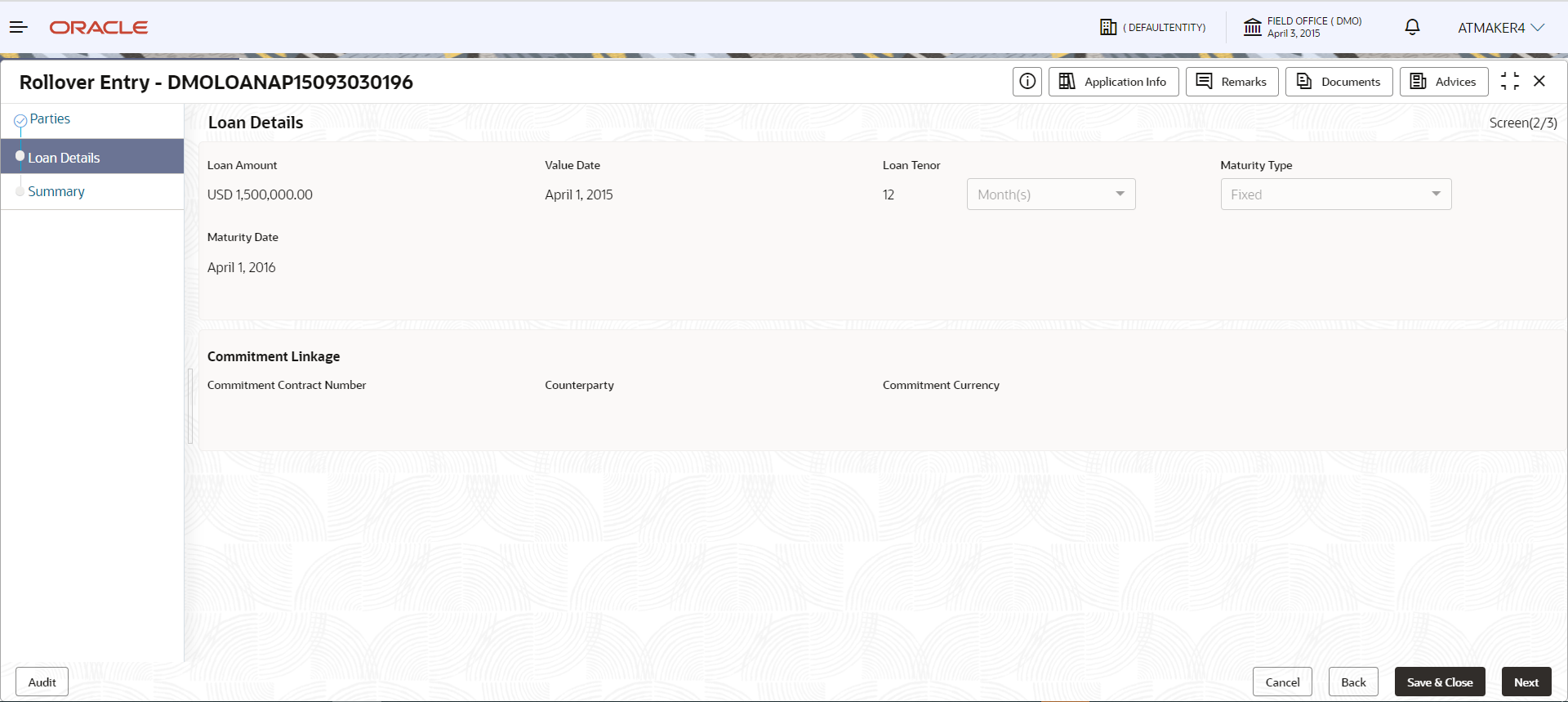Click the Maturity Date April 1, 2016

pyautogui.click(x=242, y=267)
